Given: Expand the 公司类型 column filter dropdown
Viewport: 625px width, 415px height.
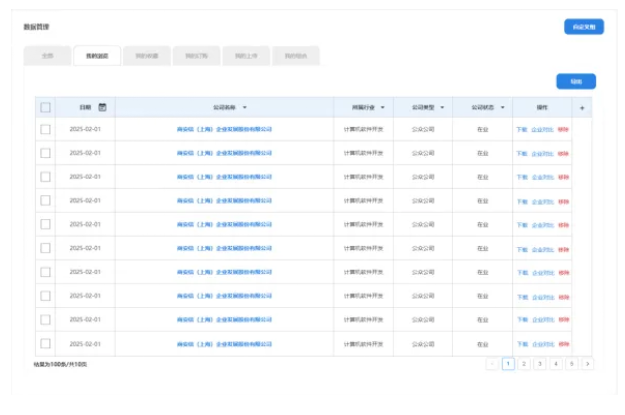Looking at the screenshot, I should 442,107.
